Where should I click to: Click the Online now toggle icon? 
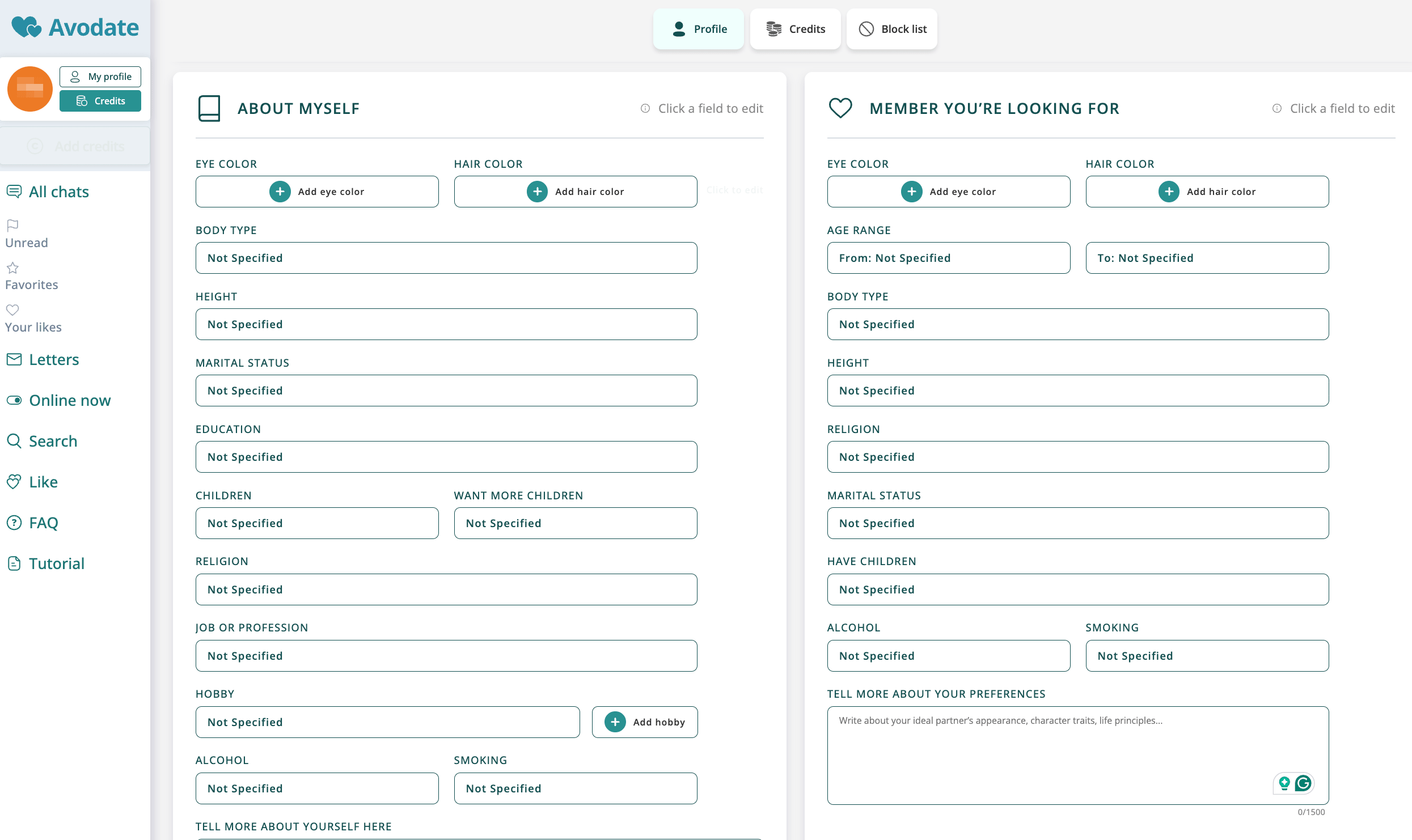coord(14,400)
